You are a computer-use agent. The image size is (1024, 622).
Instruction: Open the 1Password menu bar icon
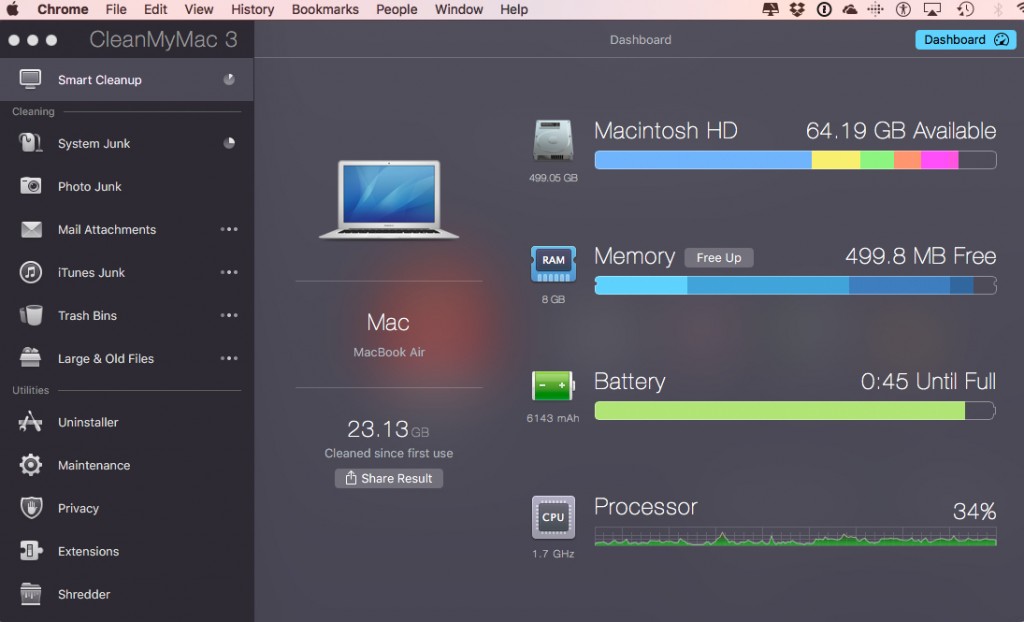tap(824, 9)
